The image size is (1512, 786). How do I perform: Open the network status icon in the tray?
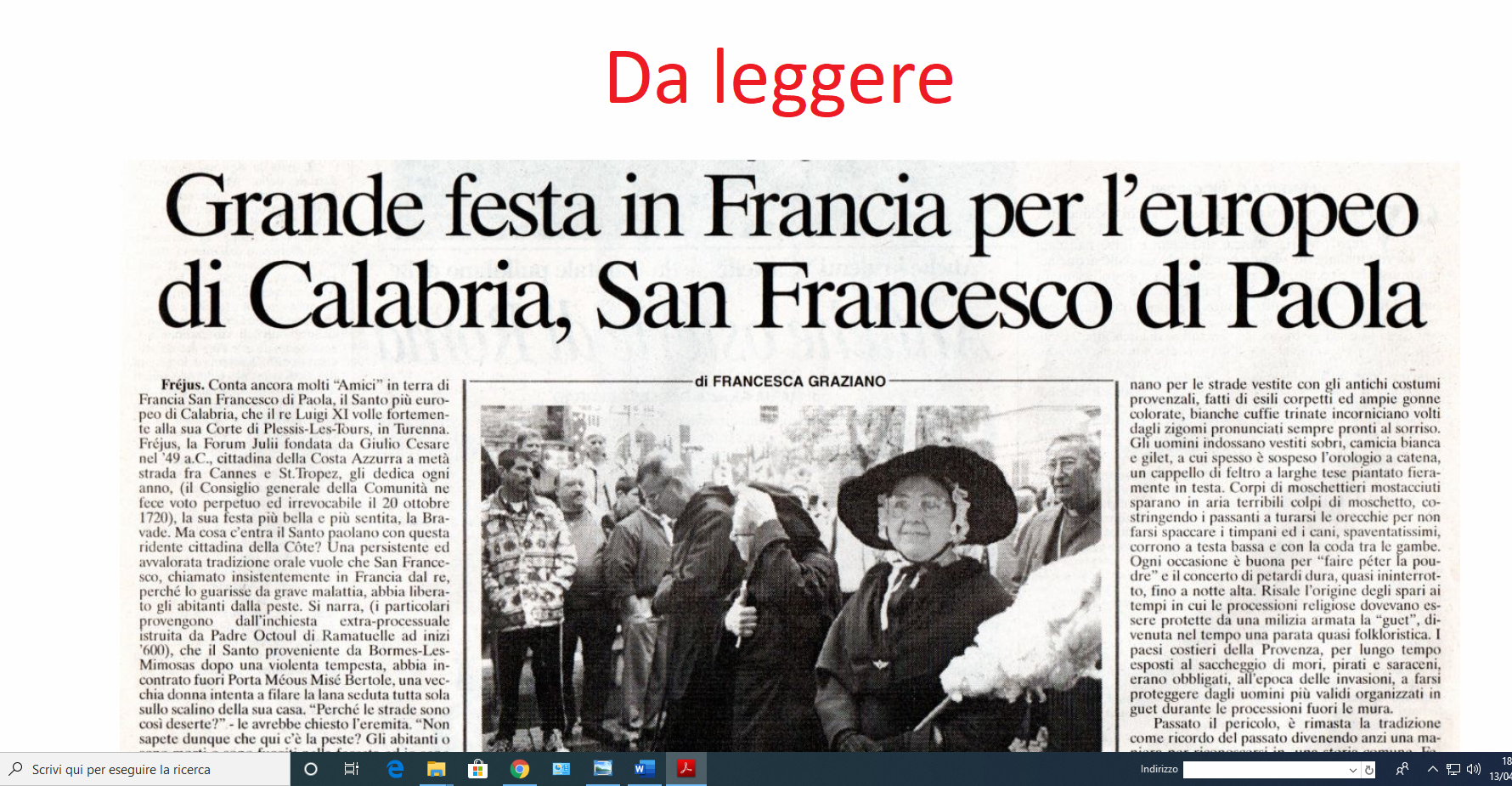pyautogui.click(x=1453, y=770)
